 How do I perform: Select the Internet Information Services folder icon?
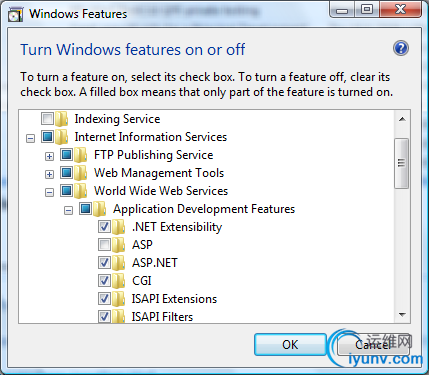pyautogui.click(x=62, y=137)
